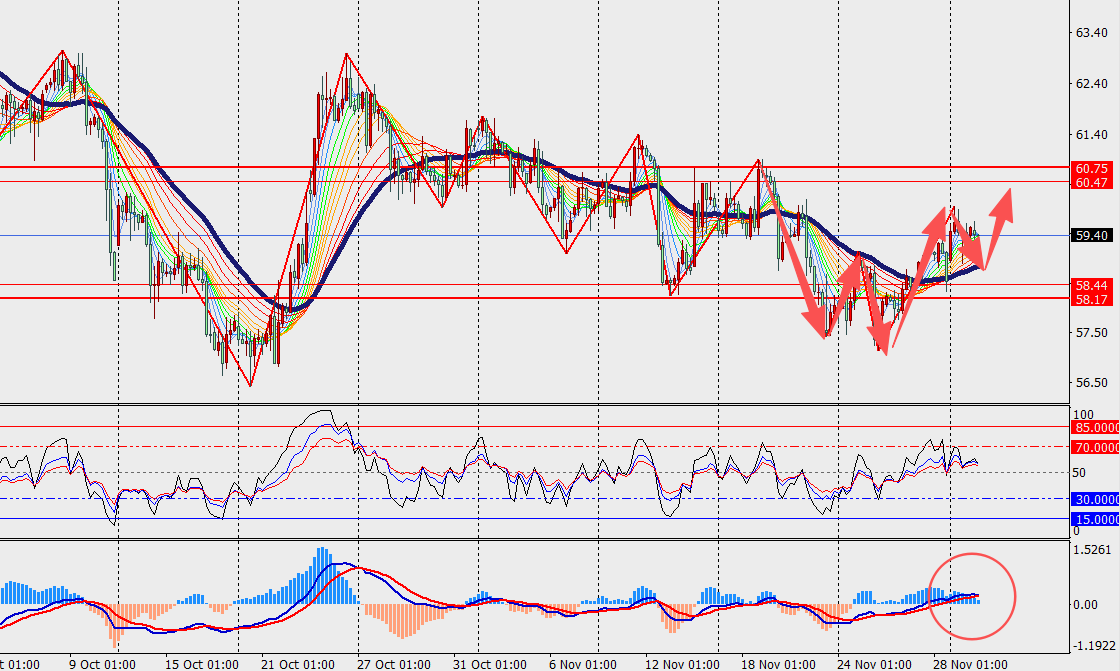This screenshot has height=671, width=1120.
Task: Click the 18 Nov 01:00 date label
Action: point(776,664)
